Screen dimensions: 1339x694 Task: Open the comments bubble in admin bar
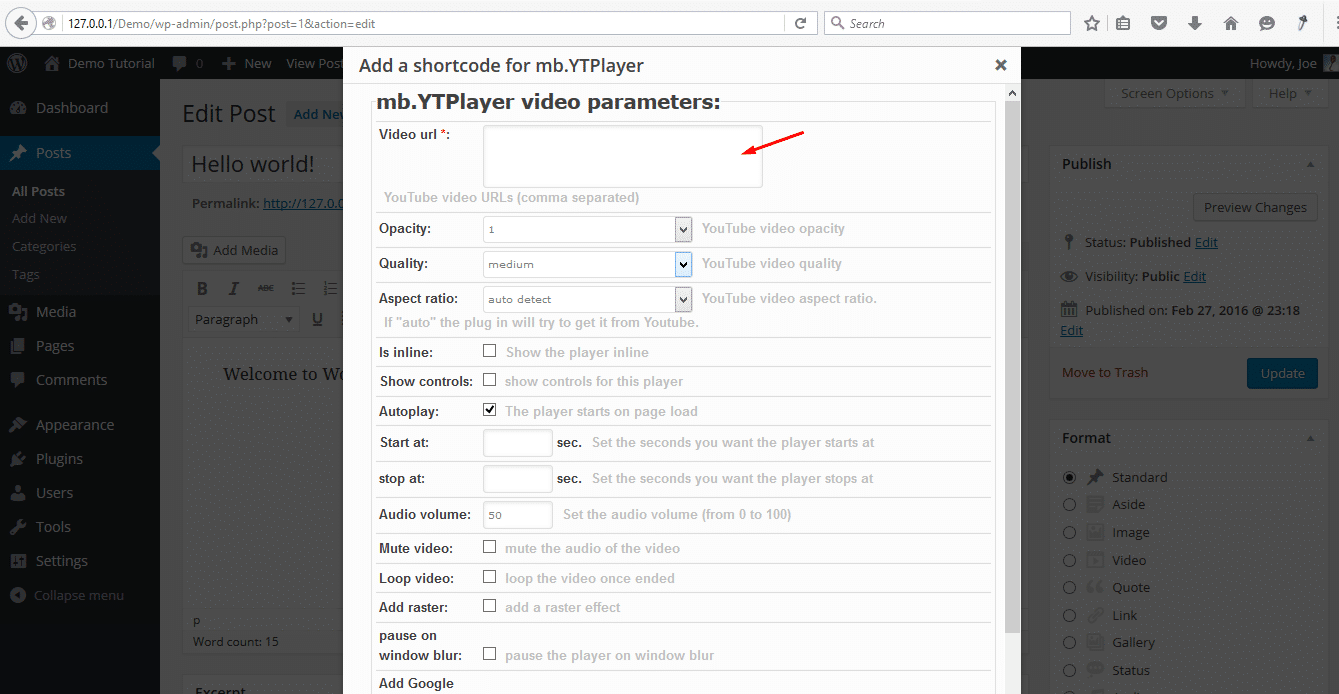coord(179,63)
